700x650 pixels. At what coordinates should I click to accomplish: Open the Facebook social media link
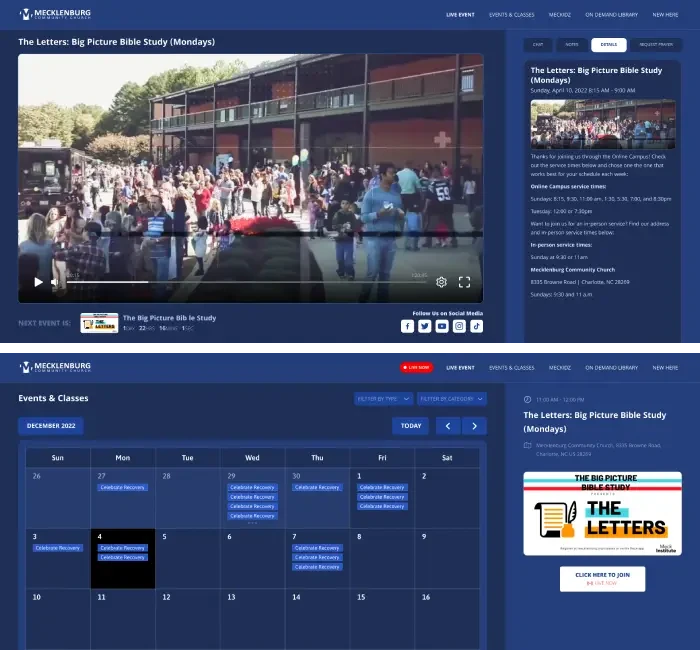point(407,326)
